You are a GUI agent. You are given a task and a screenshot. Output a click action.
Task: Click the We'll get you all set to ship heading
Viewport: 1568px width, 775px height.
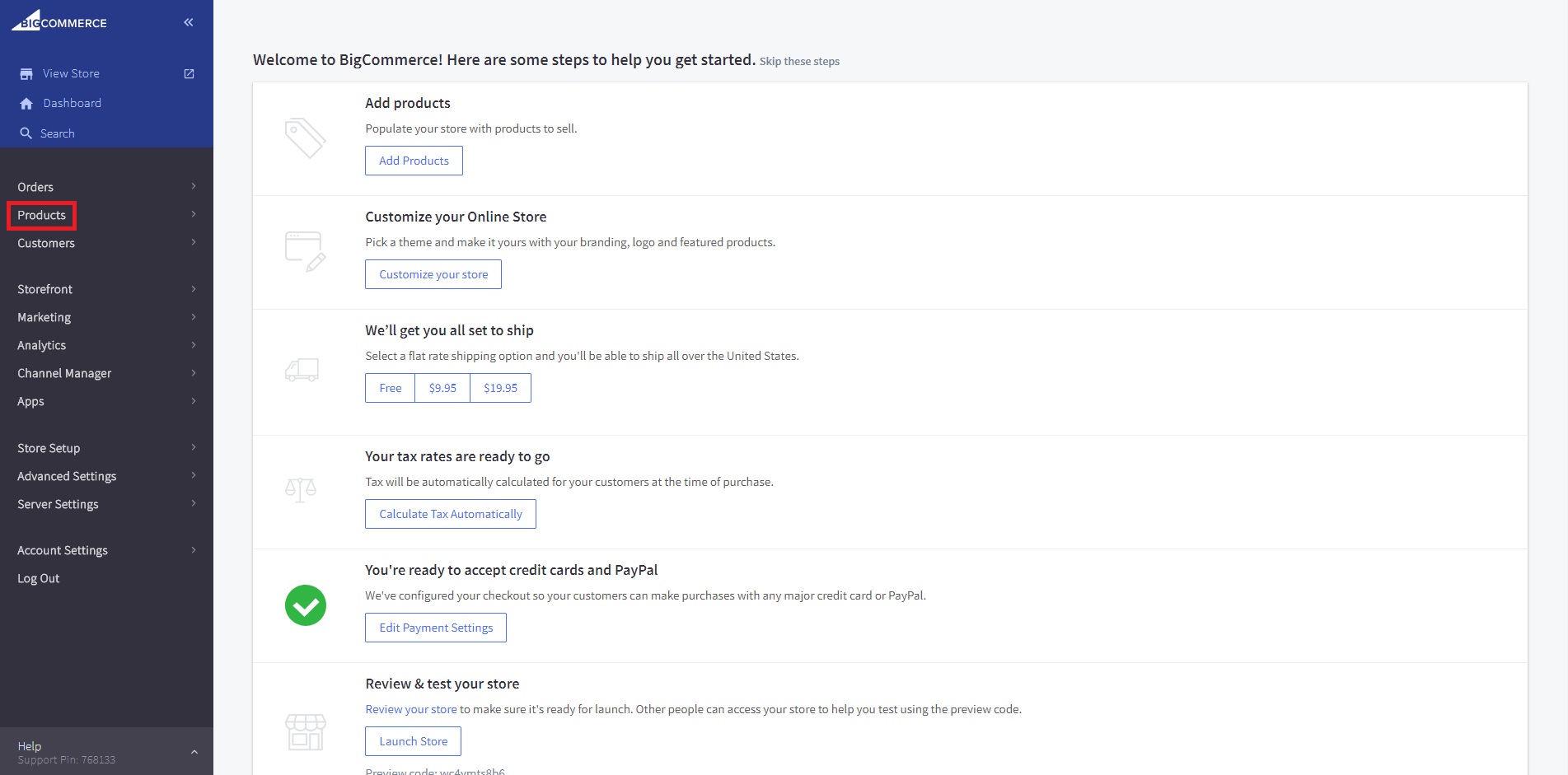(x=449, y=330)
